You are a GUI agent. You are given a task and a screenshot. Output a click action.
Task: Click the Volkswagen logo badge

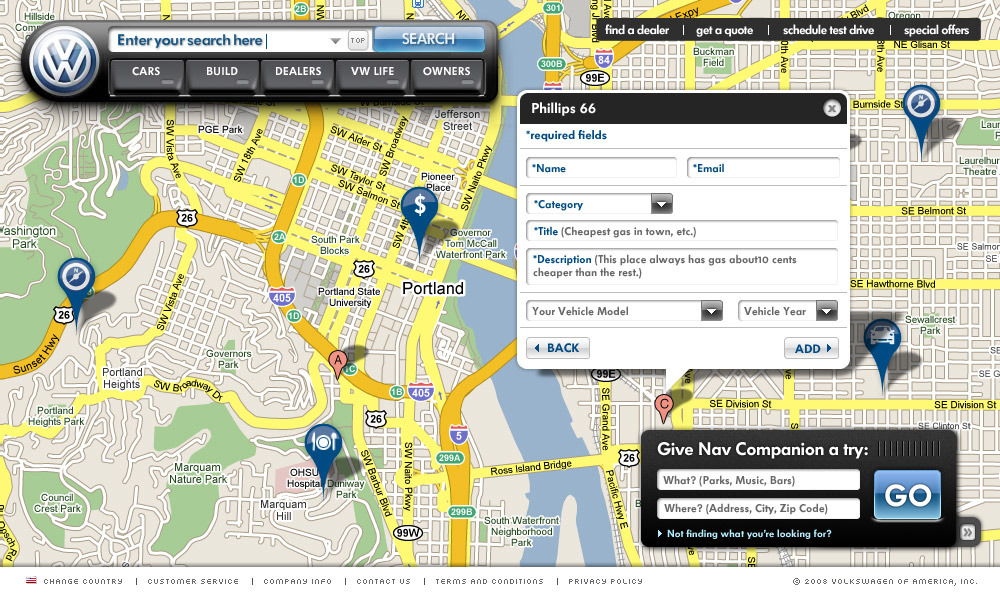pyautogui.click(x=64, y=61)
